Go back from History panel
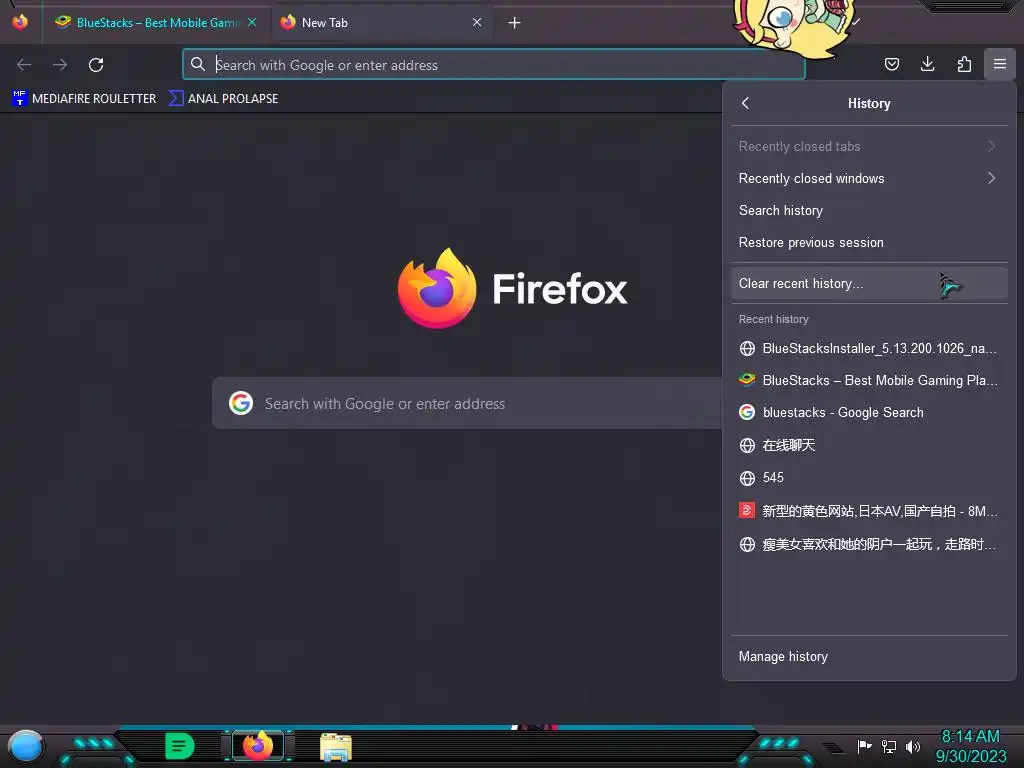This screenshot has width=1024, height=768. point(745,103)
